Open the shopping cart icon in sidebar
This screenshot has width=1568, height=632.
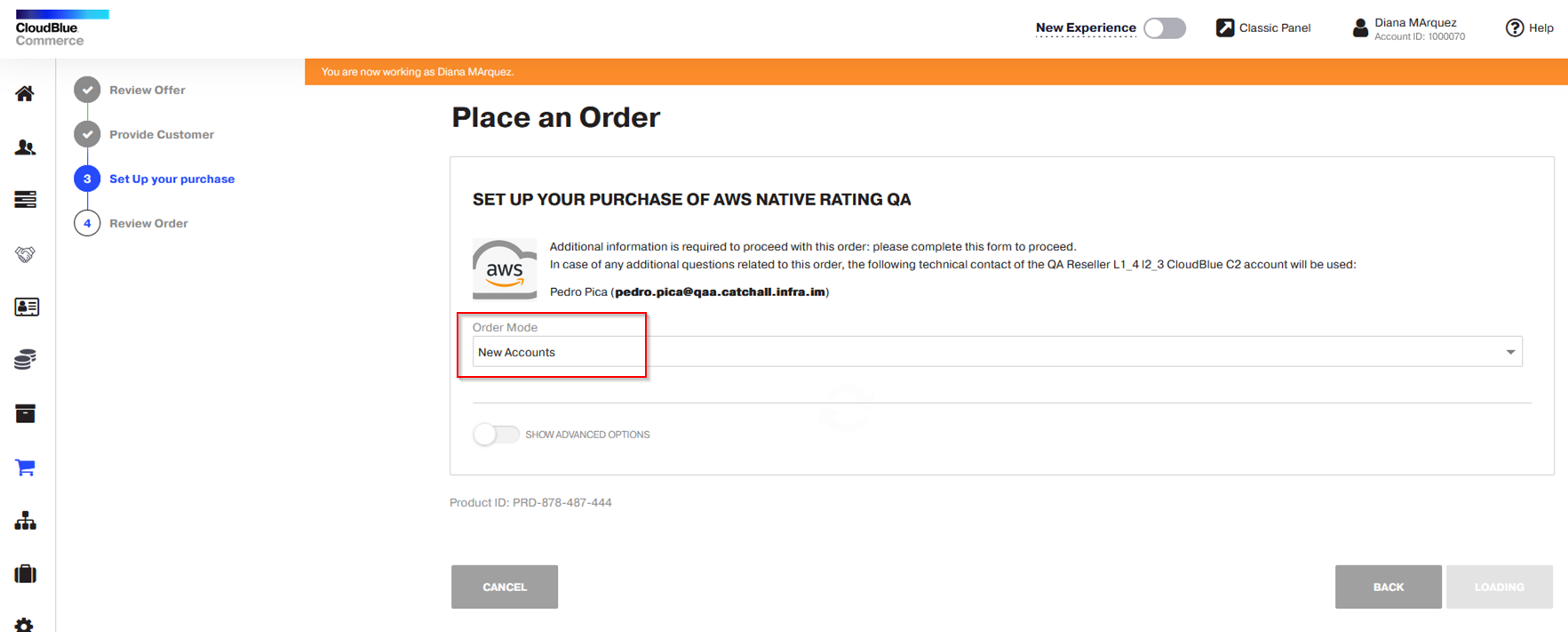click(25, 468)
